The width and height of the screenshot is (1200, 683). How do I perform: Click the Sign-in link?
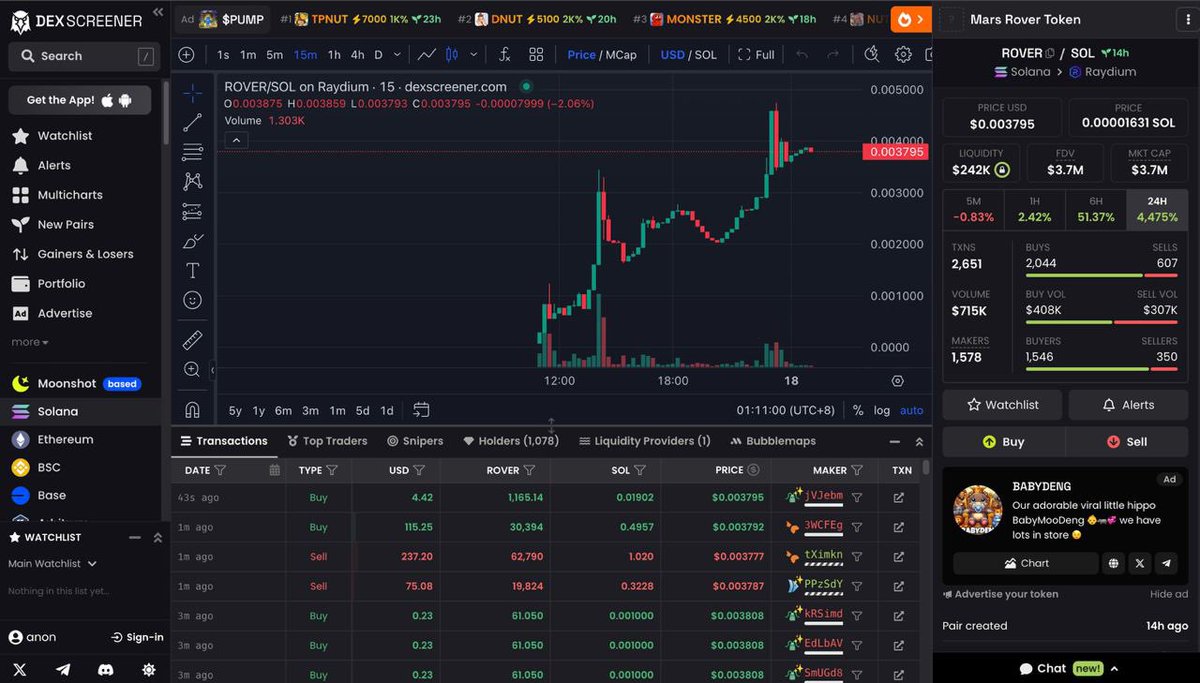click(137, 637)
